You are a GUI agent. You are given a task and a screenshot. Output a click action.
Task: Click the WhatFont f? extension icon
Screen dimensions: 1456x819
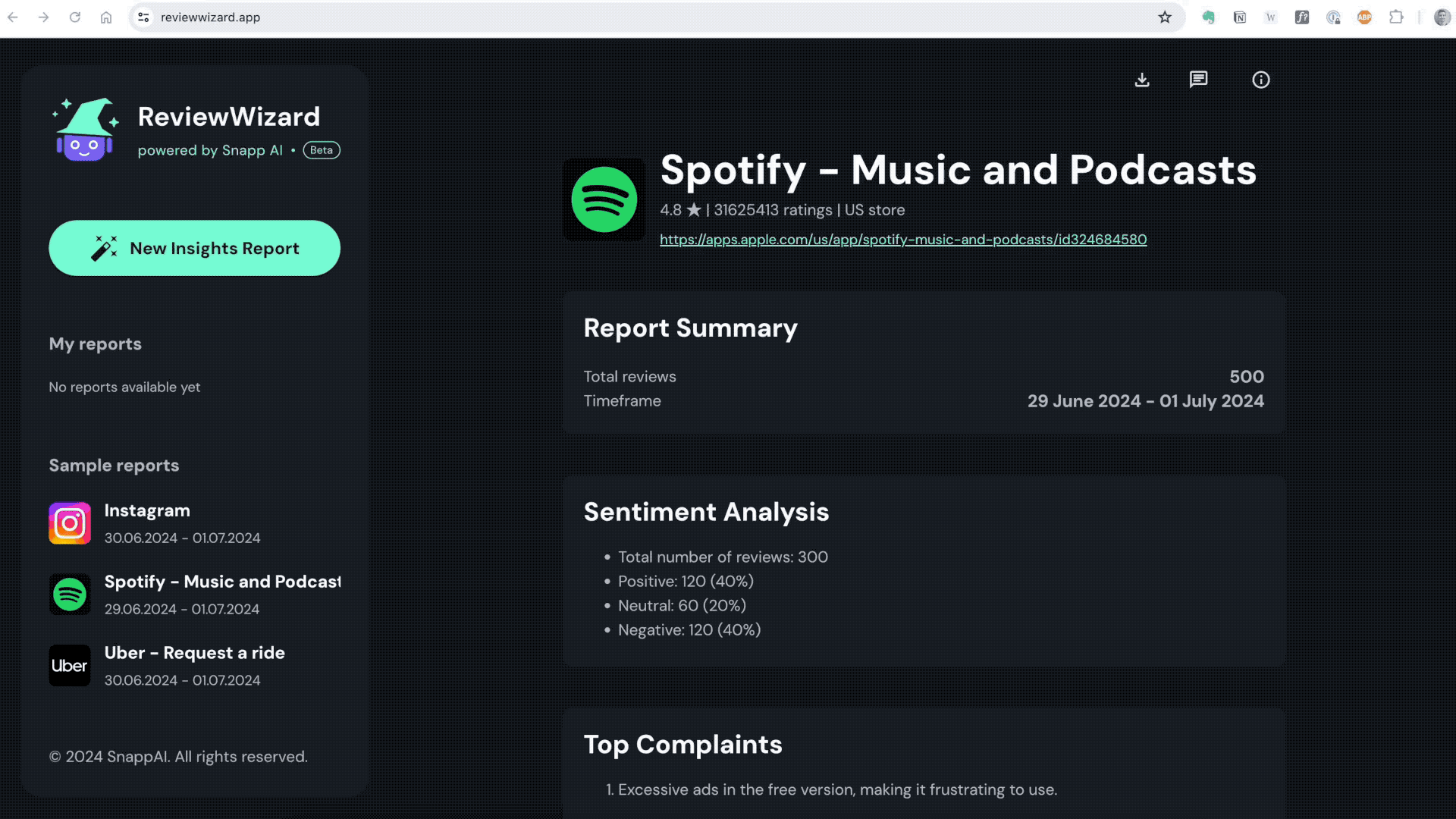[1302, 17]
